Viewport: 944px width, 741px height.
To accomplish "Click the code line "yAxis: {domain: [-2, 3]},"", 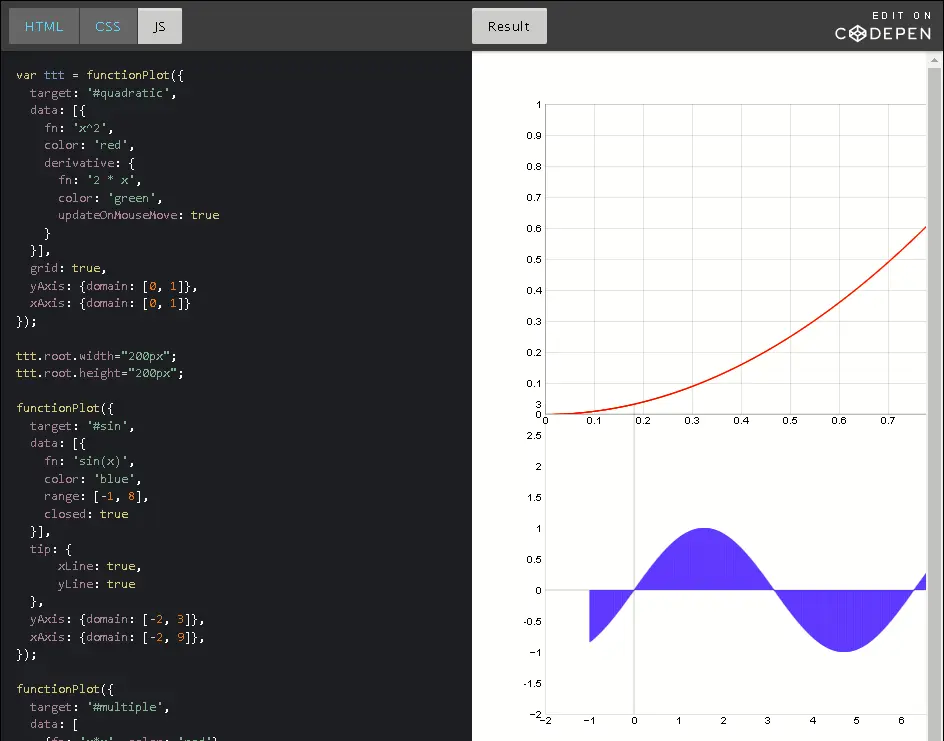I will [x=117, y=619].
